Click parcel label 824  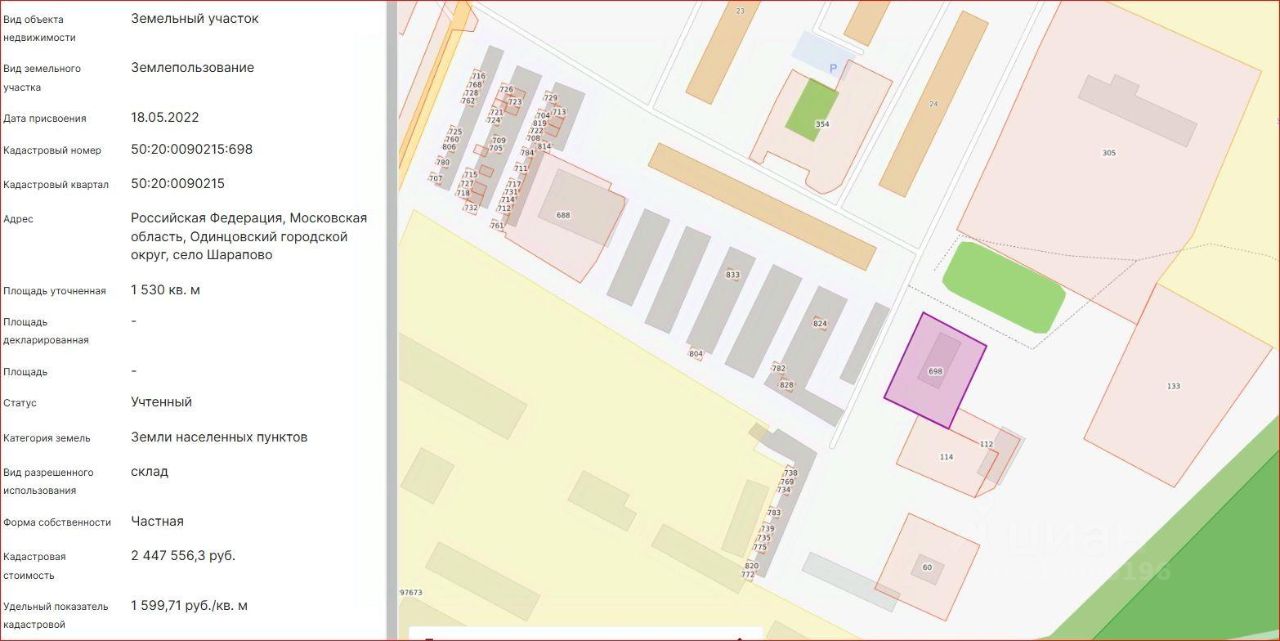tap(820, 323)
